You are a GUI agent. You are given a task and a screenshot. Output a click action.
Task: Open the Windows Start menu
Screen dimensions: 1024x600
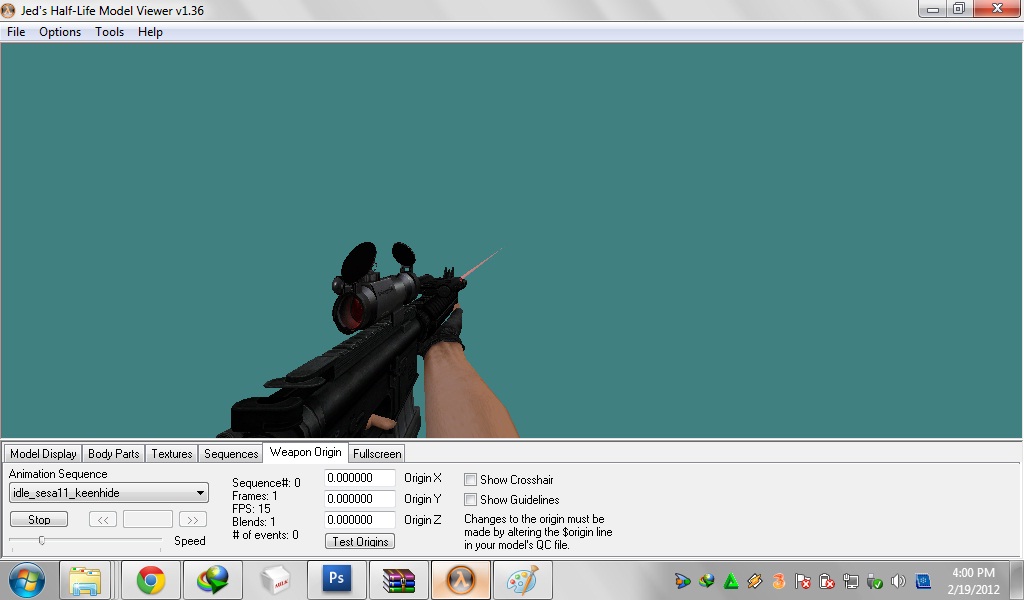[x=27, y=580]
